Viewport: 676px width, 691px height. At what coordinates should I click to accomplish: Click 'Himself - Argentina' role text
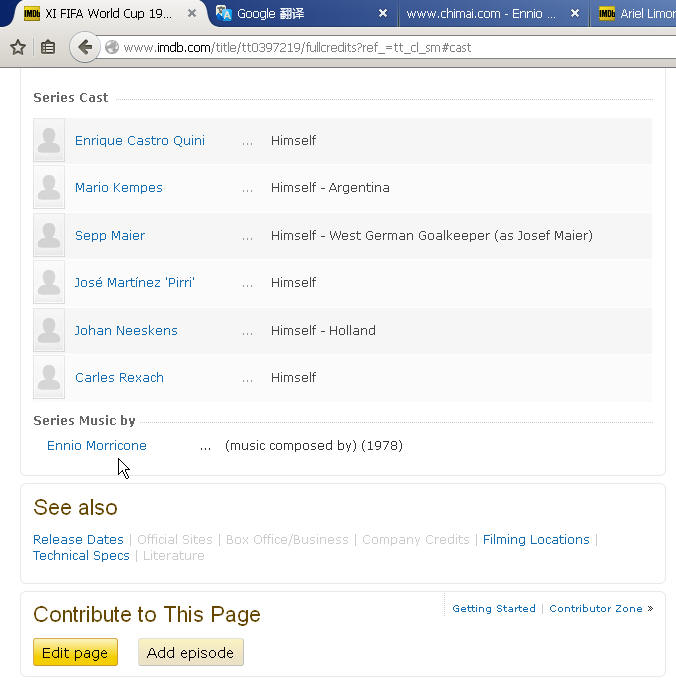(330, 188)
